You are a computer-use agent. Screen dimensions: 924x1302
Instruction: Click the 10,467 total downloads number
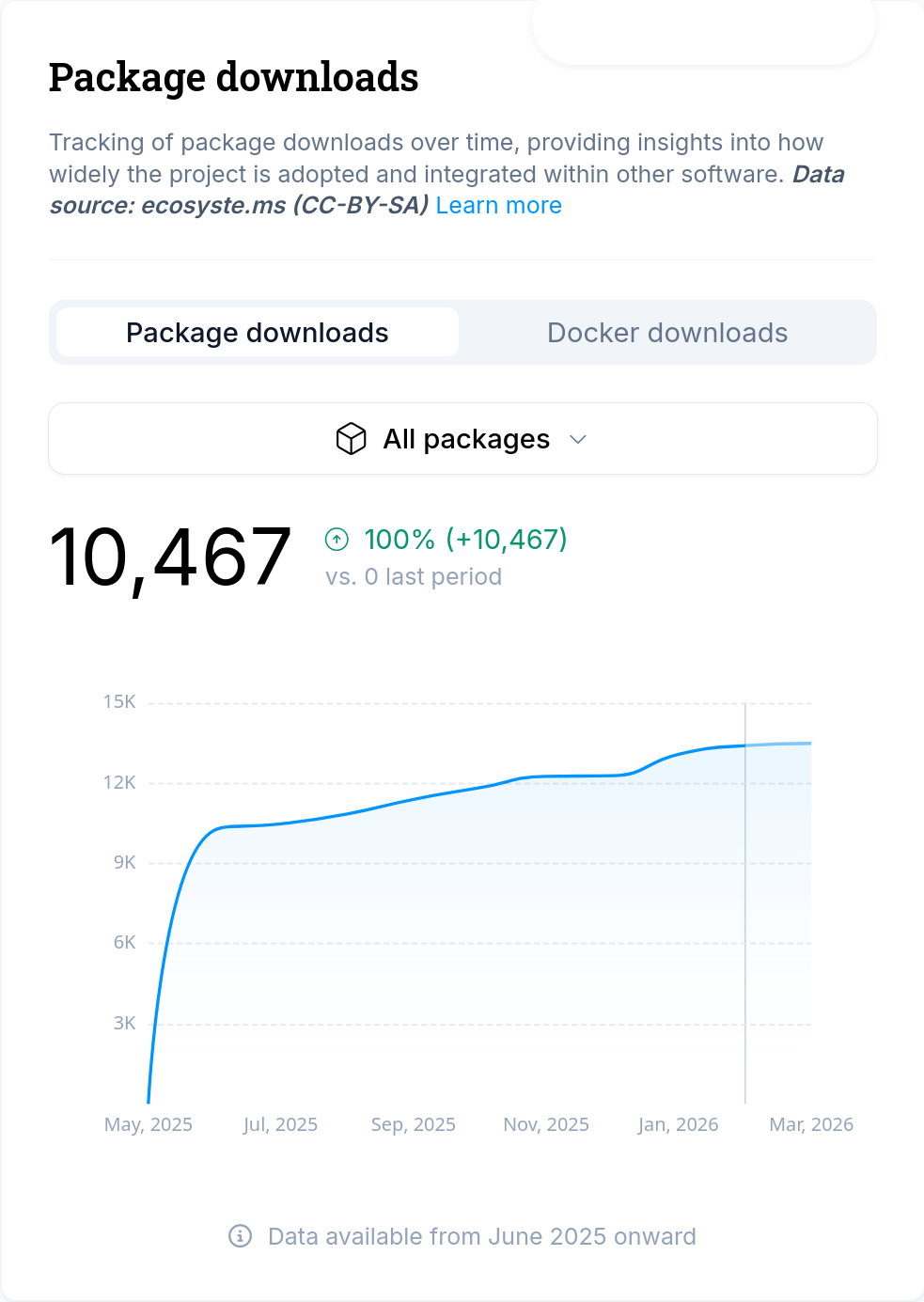[x=170, y=558]
